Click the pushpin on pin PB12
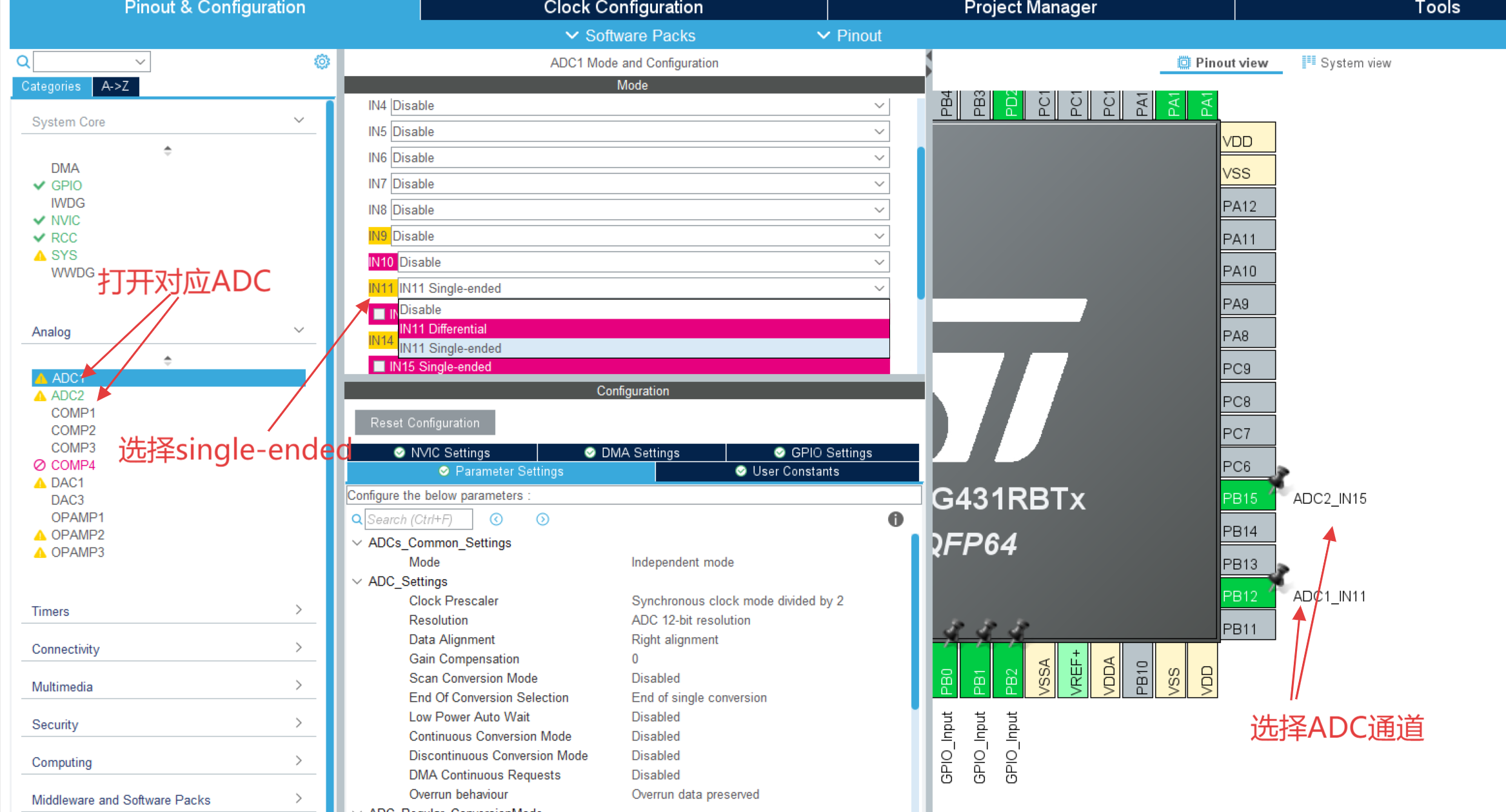 click(1278, 575)
